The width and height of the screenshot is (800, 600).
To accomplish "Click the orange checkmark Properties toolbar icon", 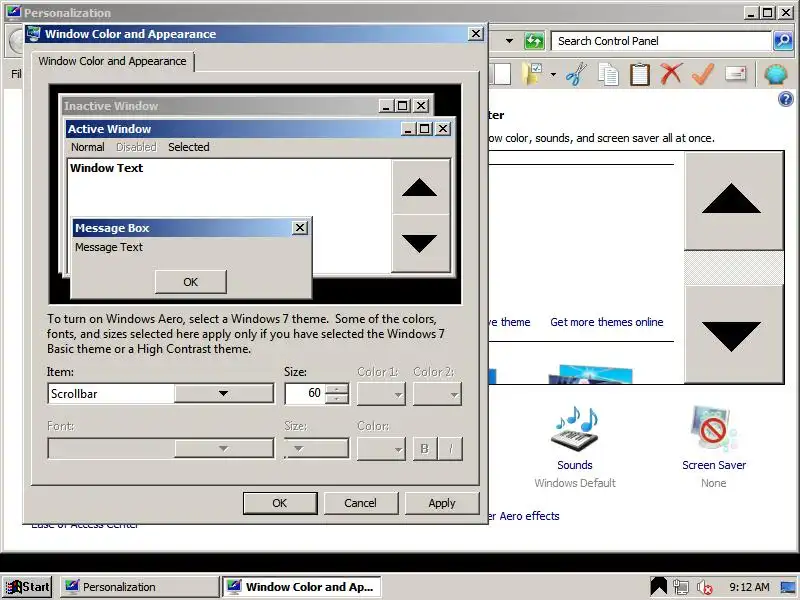I will tap(703, 74).
